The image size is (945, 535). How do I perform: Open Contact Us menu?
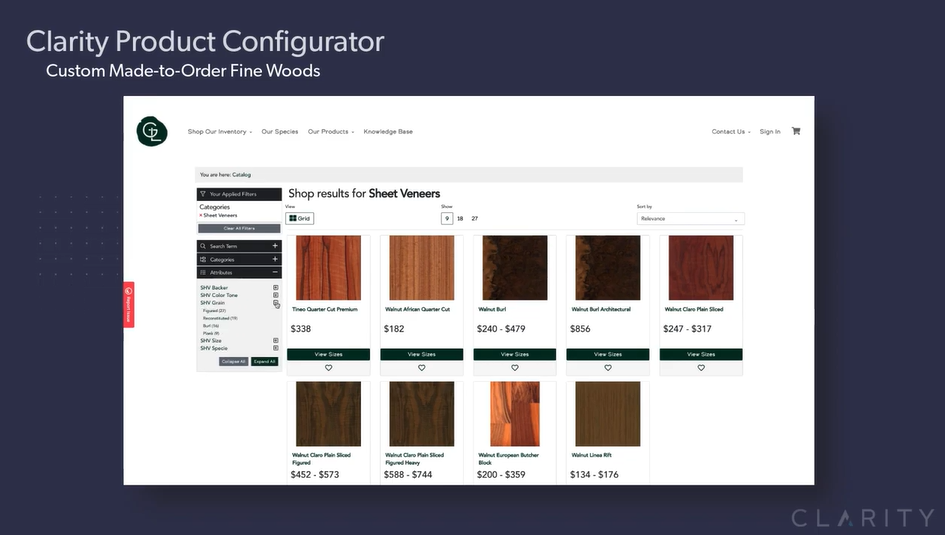click(x=730, y=131)
